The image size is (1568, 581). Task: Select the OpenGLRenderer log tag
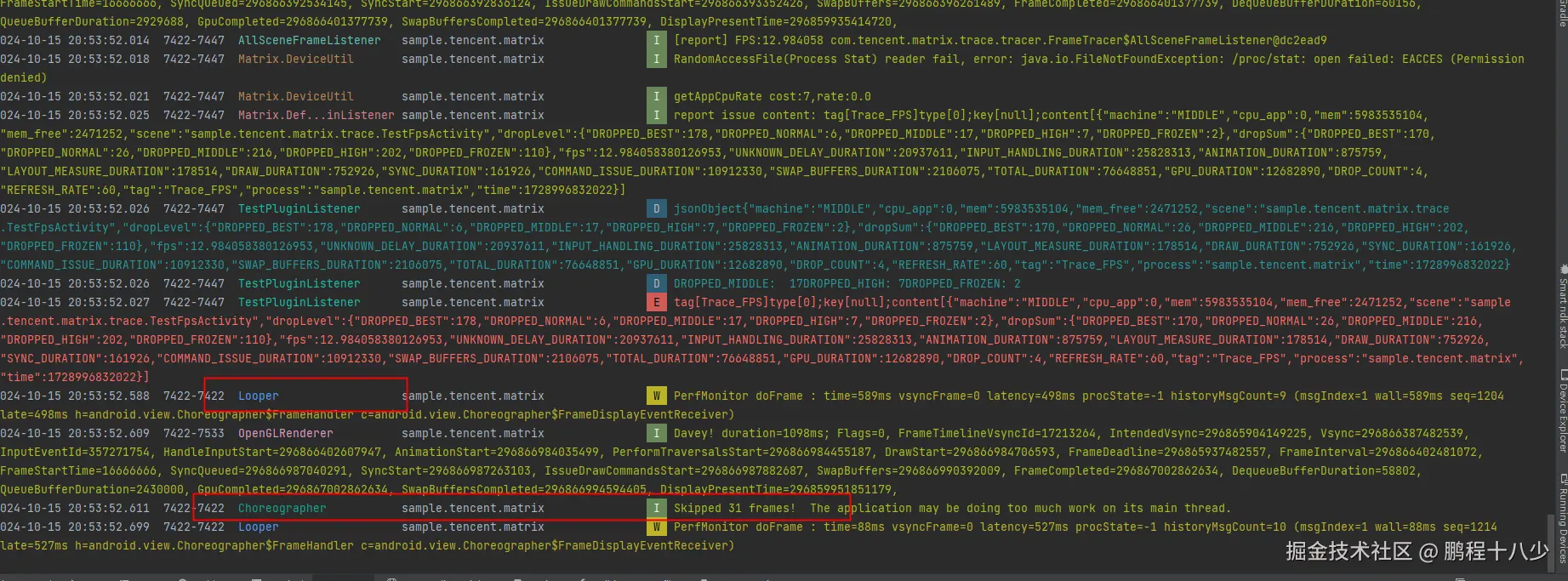click(285, 433)
